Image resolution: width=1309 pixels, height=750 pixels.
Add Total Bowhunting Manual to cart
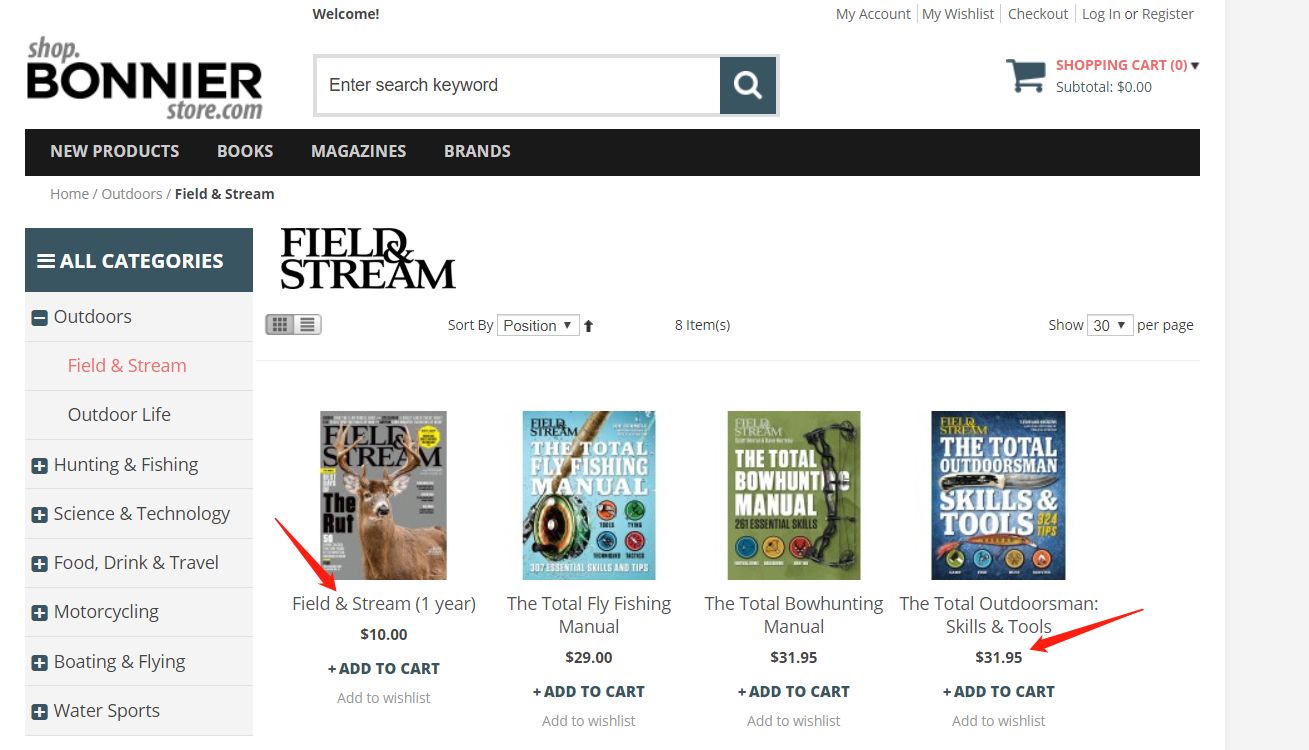pos(794,692)
